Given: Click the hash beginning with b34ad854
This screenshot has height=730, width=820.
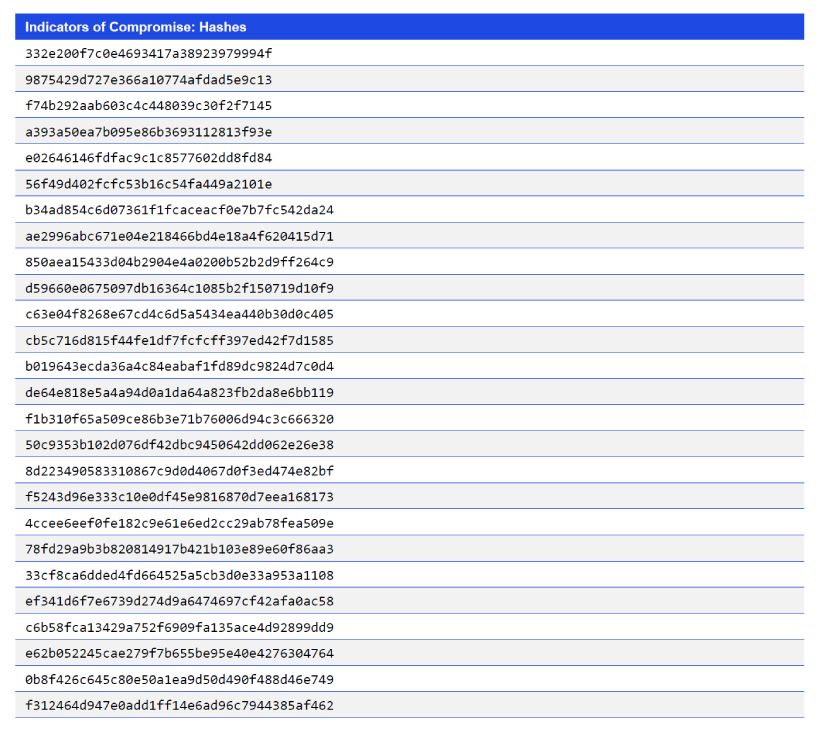Looking at the screenshot, I should tap(180, 209).
